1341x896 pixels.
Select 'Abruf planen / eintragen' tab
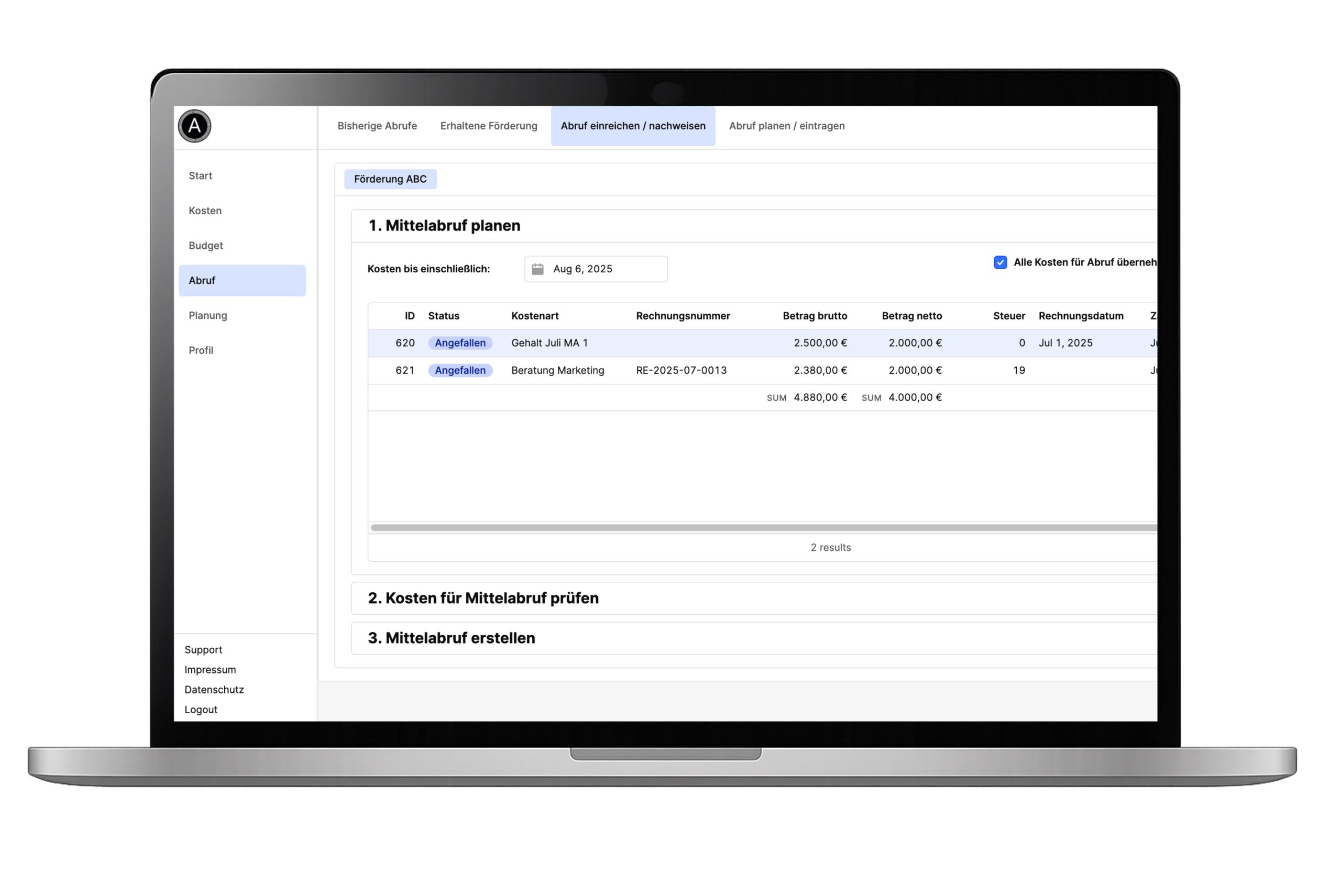point(786,126)
